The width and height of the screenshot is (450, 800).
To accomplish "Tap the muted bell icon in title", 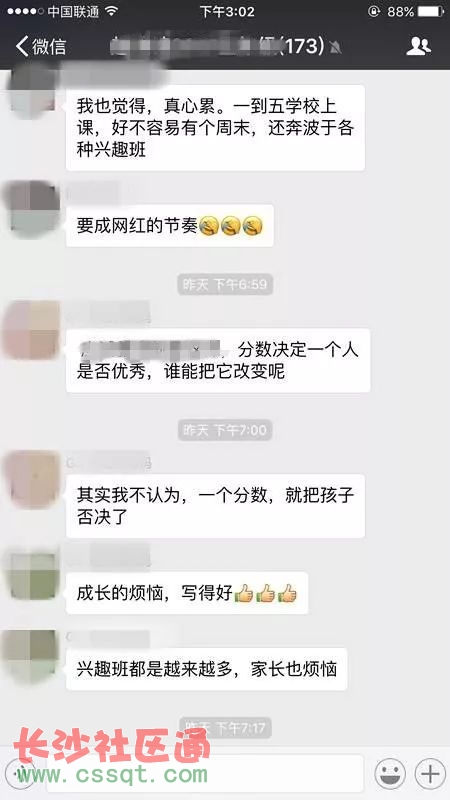I will [336, 47].
